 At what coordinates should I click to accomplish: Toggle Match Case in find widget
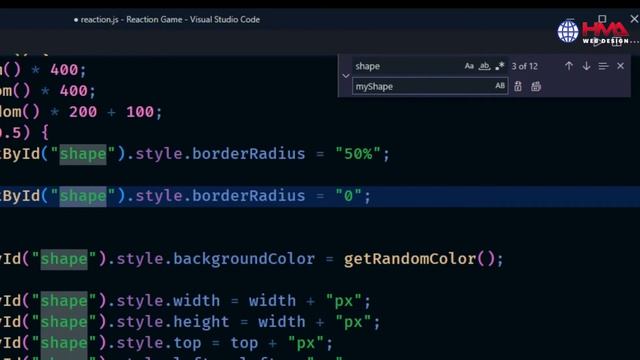tap(469, 66)
